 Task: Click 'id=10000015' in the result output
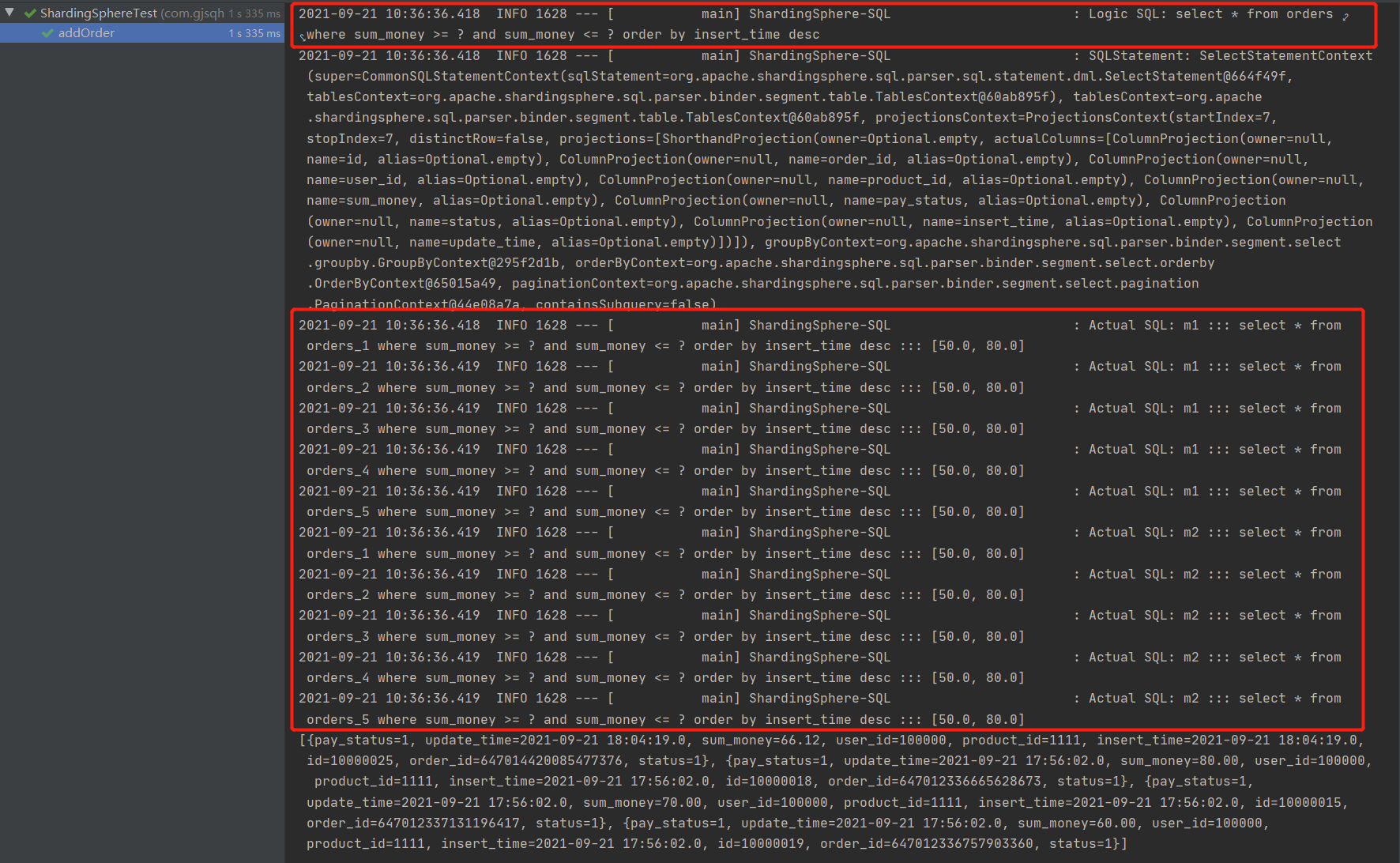[1297, 803]
